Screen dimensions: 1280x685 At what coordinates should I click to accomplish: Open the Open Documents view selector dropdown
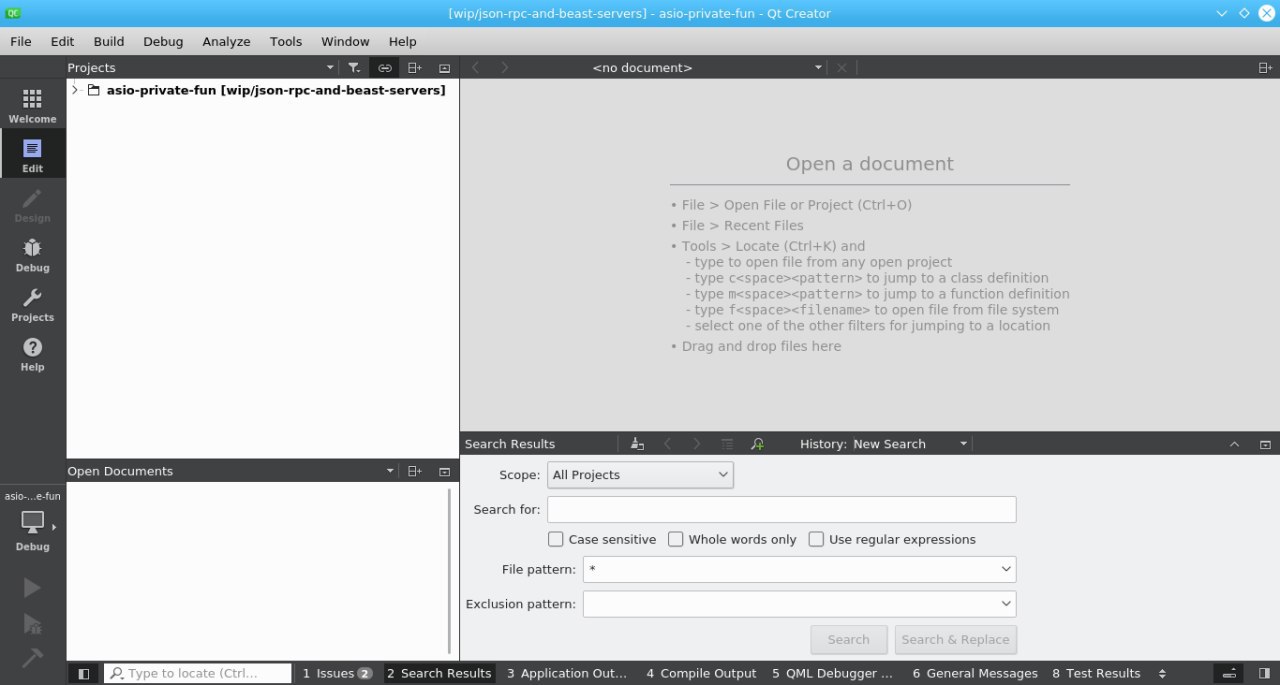click(232, 471)
